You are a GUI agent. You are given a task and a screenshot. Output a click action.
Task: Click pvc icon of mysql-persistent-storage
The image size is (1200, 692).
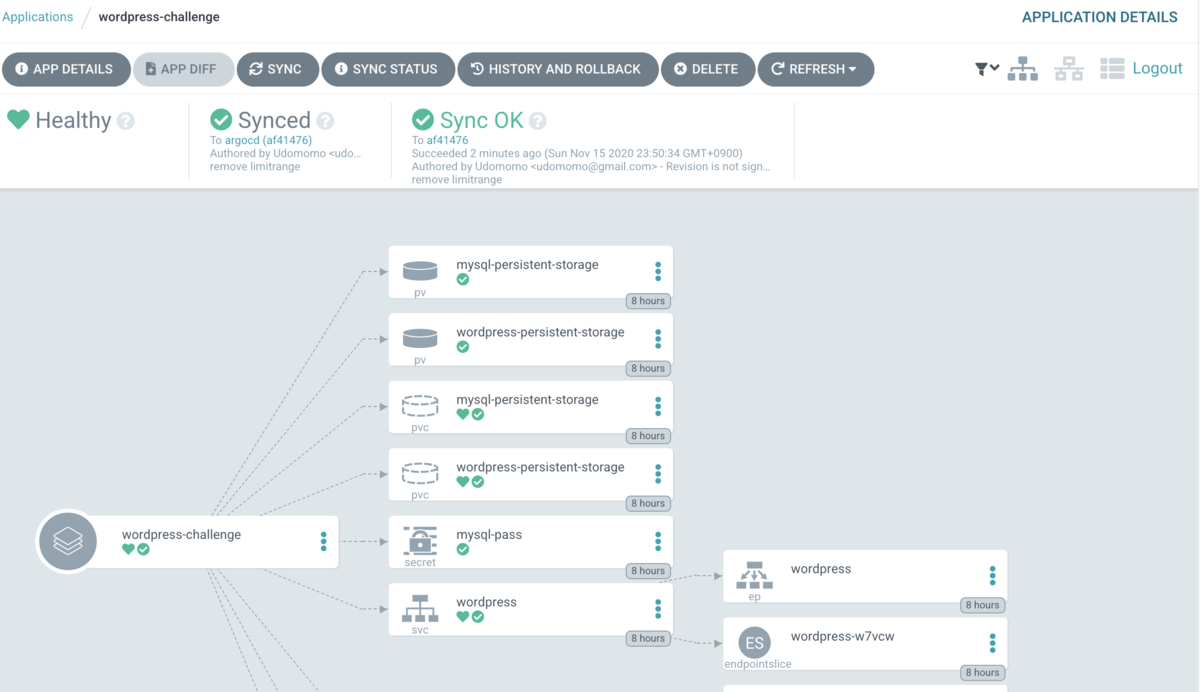[420, 406]
